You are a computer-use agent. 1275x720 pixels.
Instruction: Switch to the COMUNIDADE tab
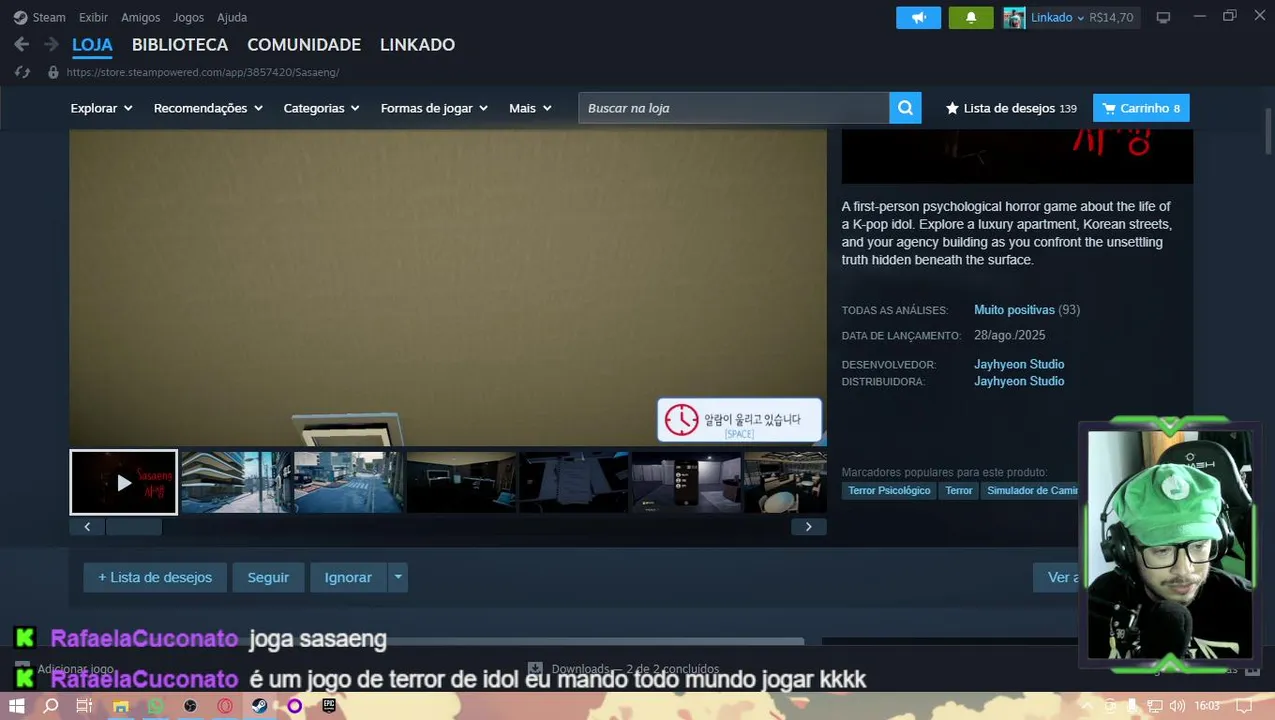(x=304, y=45)
